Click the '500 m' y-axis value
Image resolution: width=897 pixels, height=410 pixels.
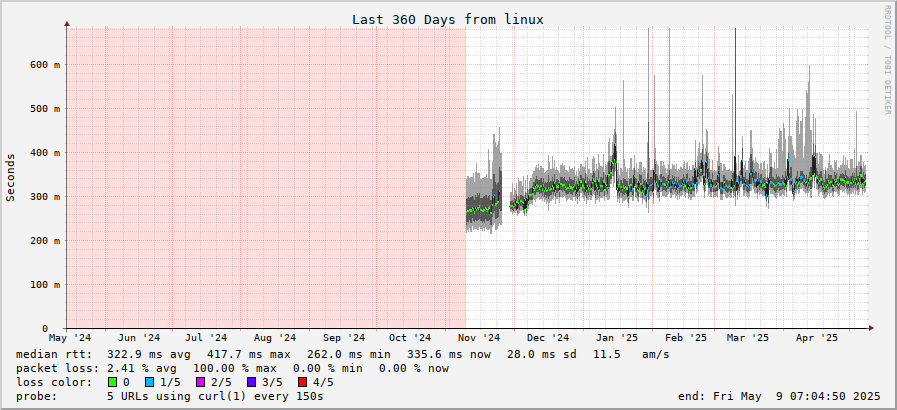(x=45, y=109)
